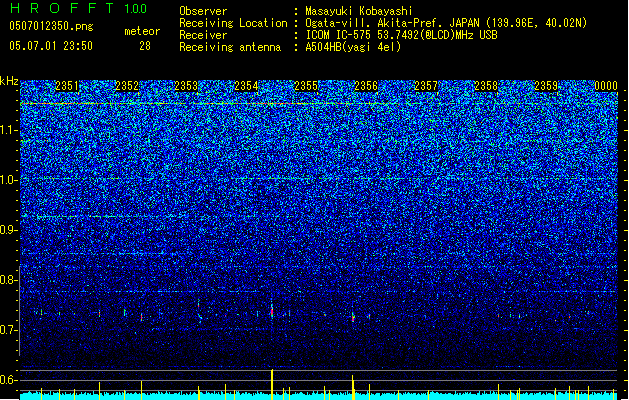Click the 2355 time marker
Screen dimensions: 629x400
(306, 86)
